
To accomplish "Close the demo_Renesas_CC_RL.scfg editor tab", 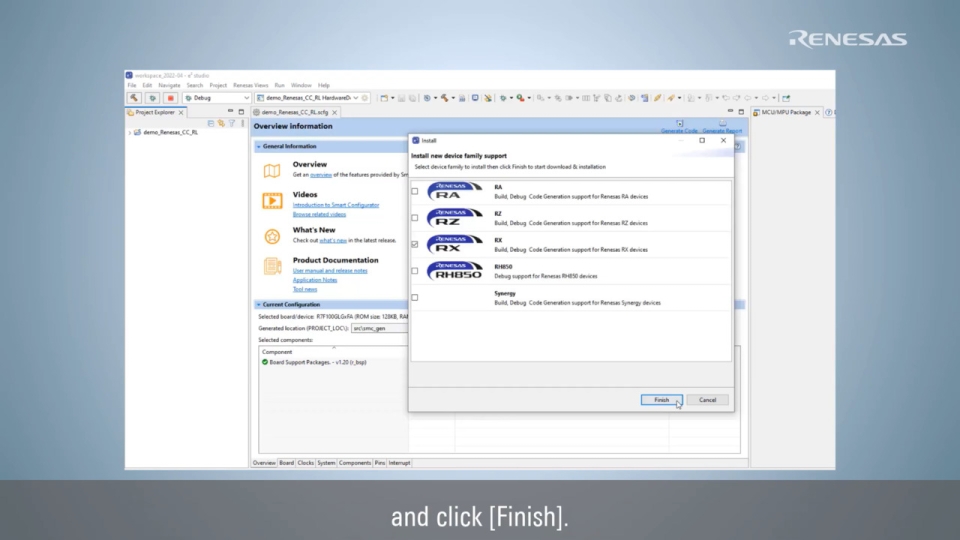I will point(334,113).
